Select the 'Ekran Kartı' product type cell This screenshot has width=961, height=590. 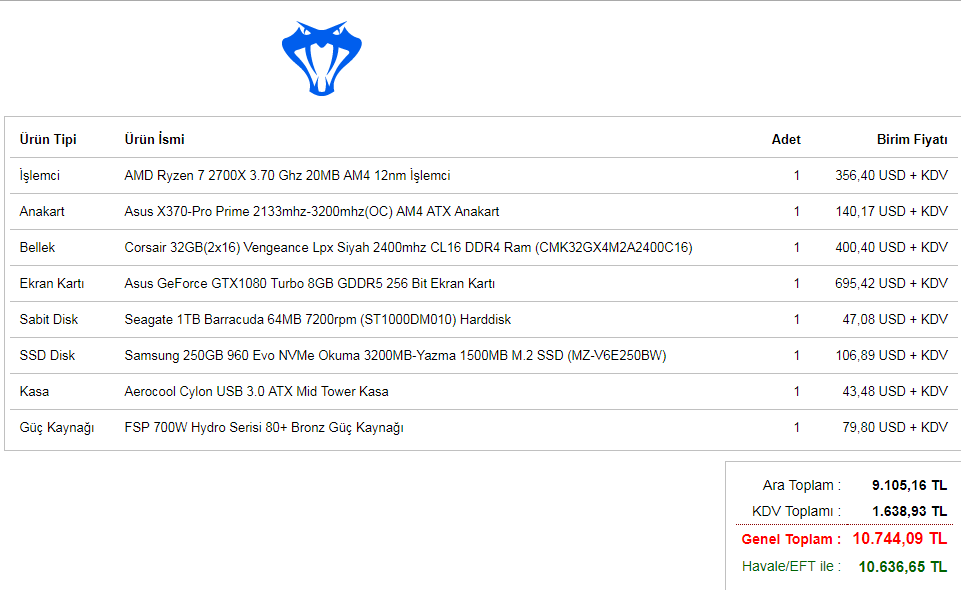51,284
